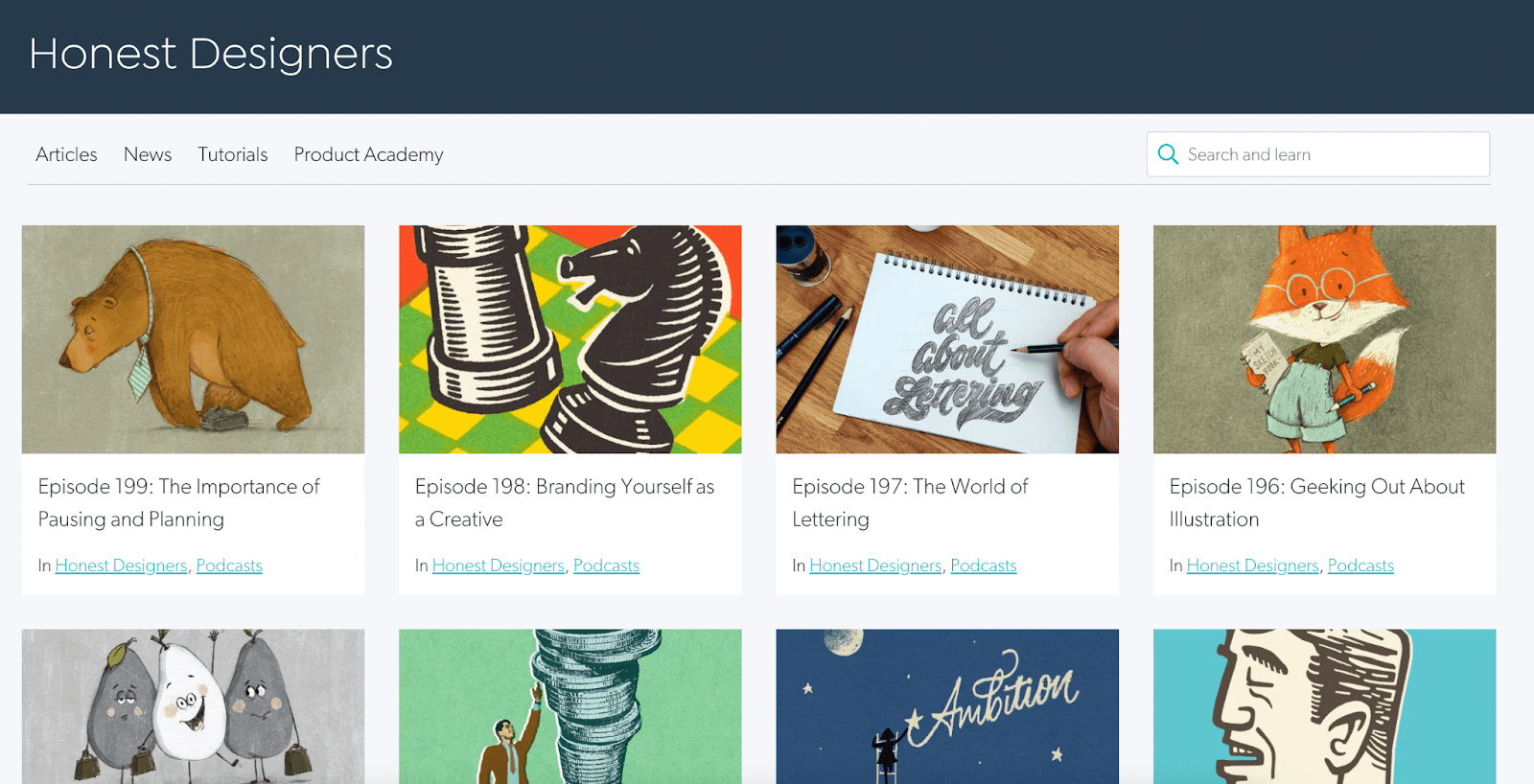This screenshot has width=1534, height=784.
Task: Open Episode 198: Branding Yourself as a Creative
Action: tap(564, 502)
